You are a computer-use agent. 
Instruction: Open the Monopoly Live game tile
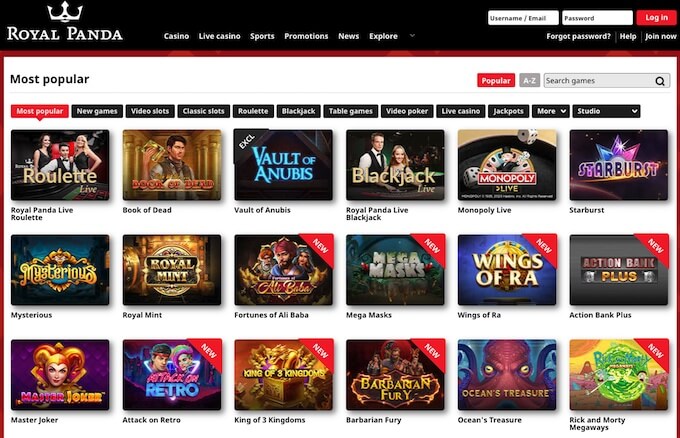(507, 165)
